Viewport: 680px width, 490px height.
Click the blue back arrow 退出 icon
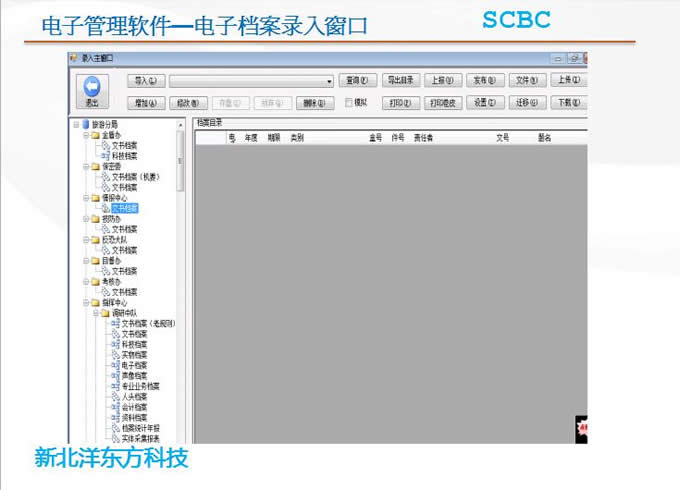point(92,87)
